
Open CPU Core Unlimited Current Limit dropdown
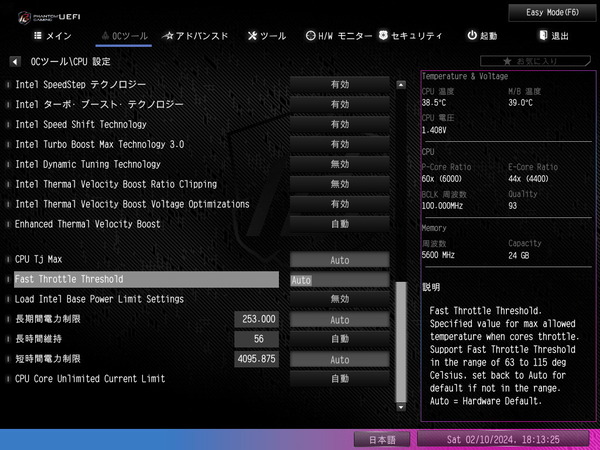(339, 379)
